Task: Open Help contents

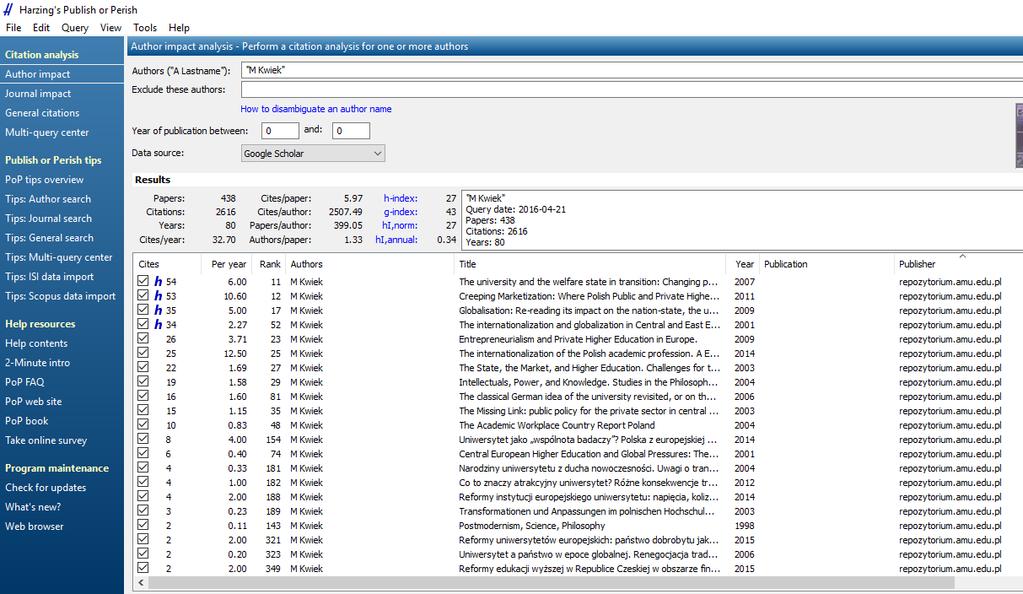Action: point(37,343)
